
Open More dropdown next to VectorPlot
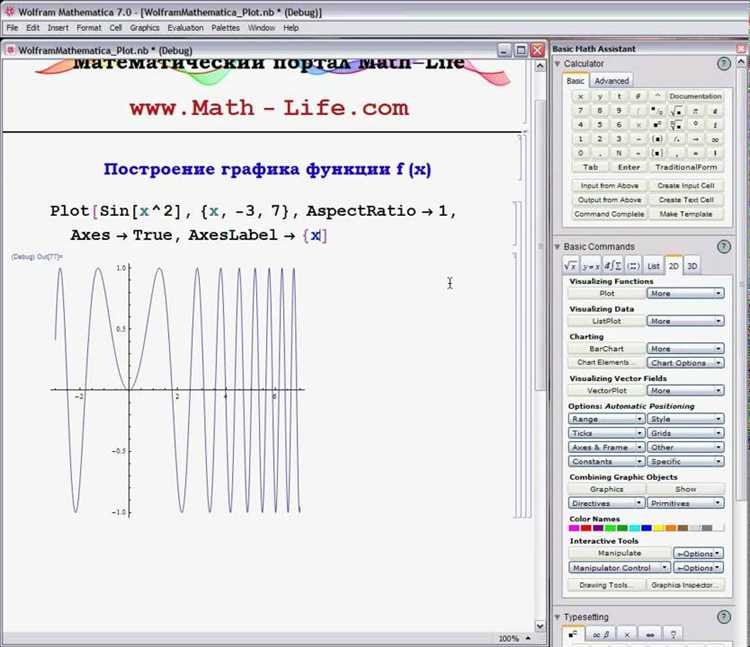(685, 391)
